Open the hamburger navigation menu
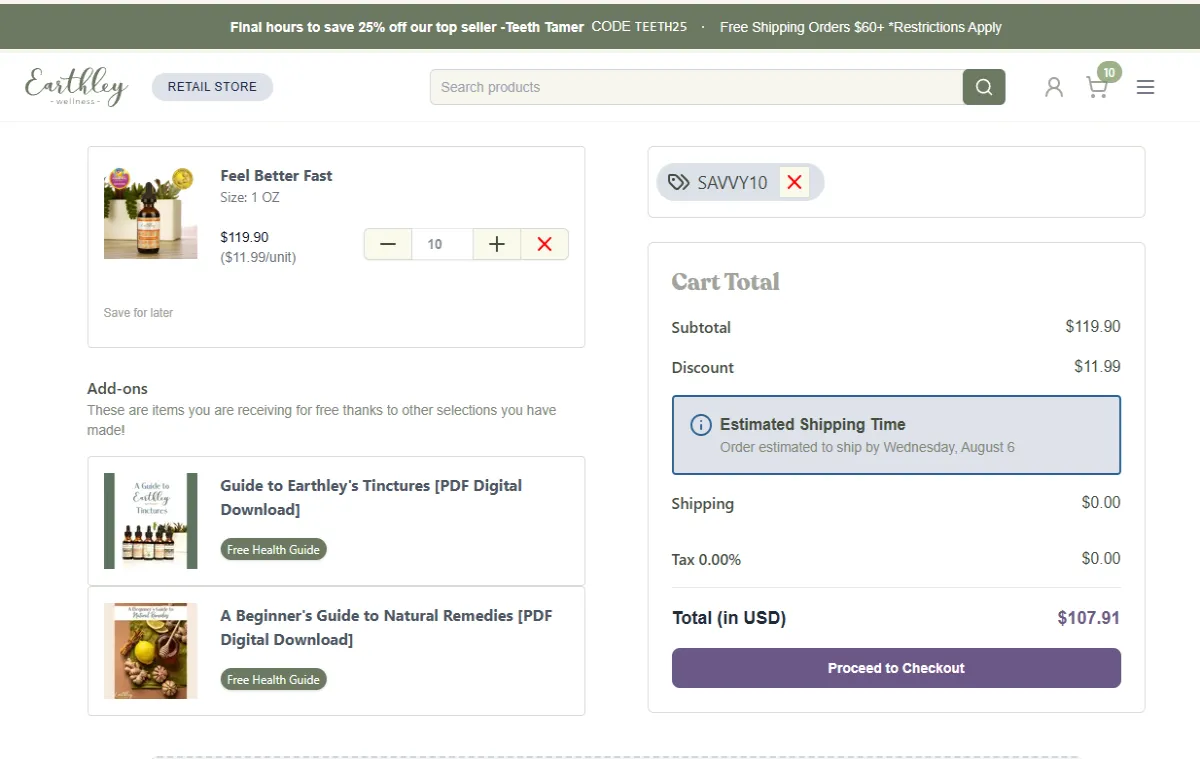1200x759 pixels. pos(1145,87)
